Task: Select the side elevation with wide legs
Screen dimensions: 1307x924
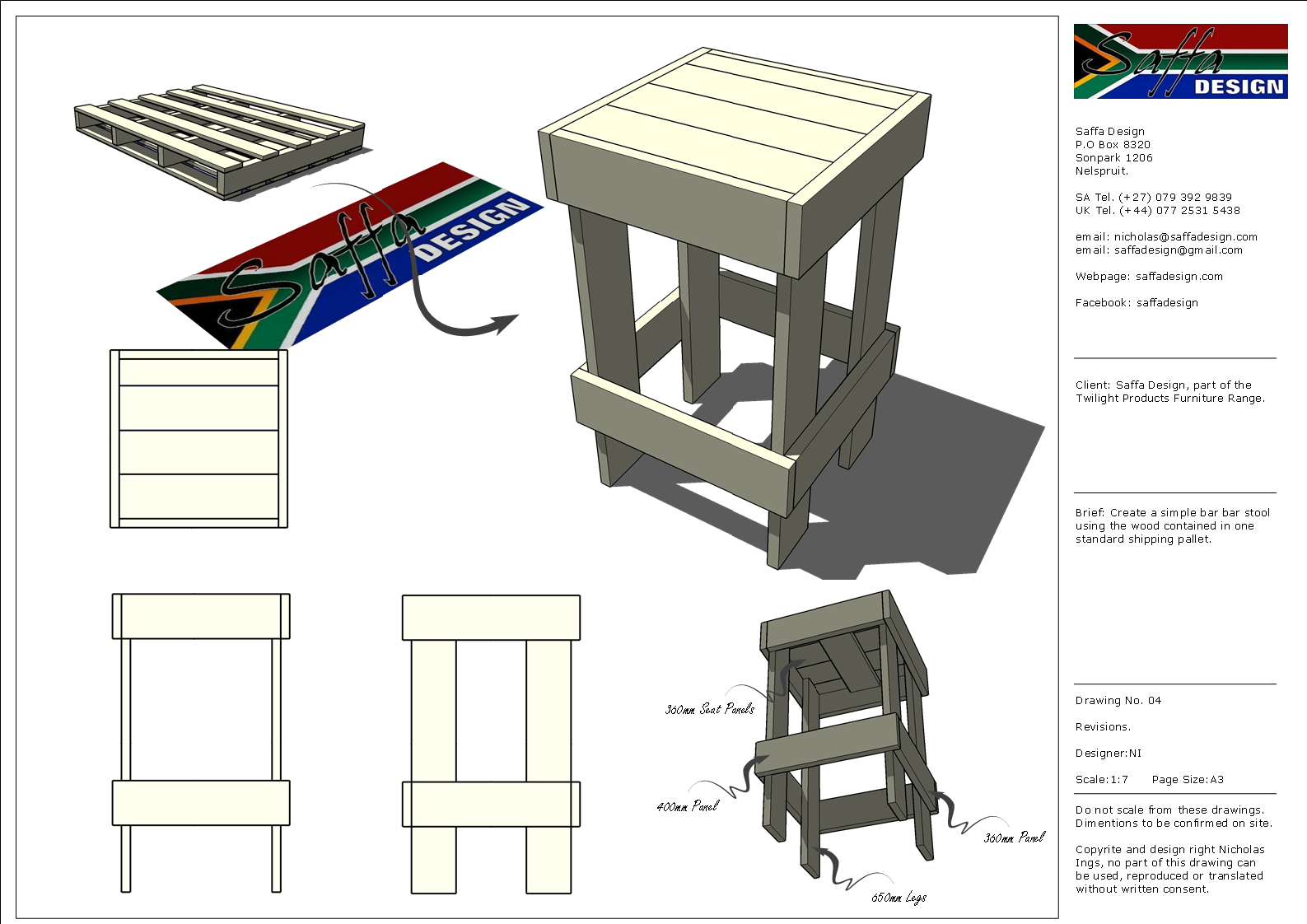Action: tap(491, 743)
